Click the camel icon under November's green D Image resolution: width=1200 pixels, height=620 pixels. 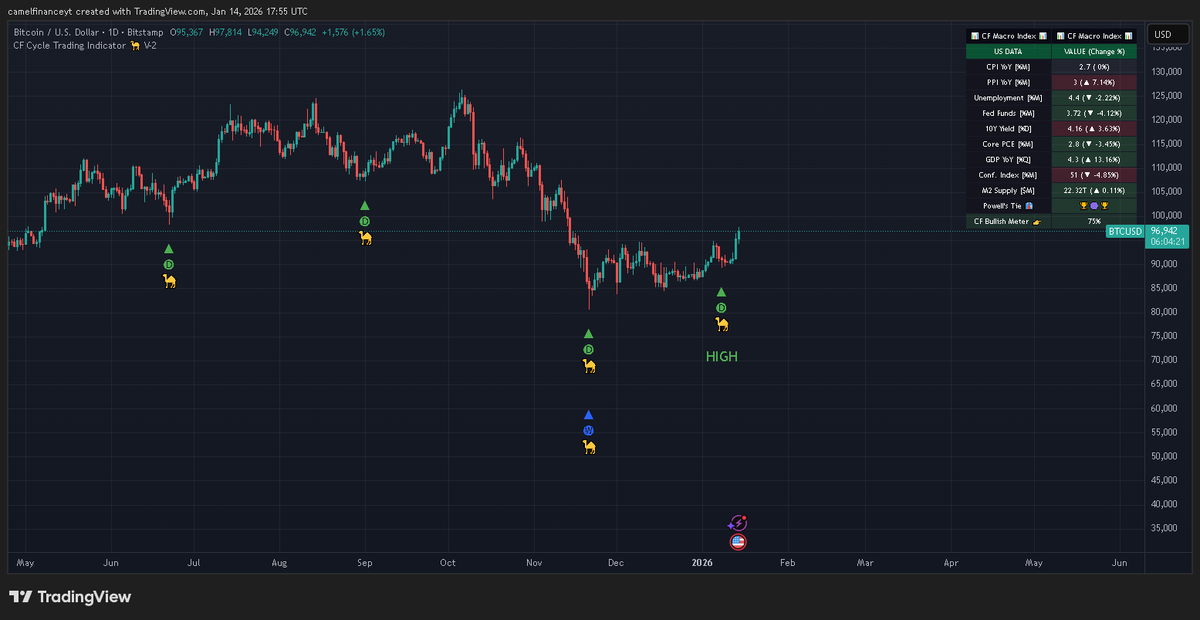(589, 366)
